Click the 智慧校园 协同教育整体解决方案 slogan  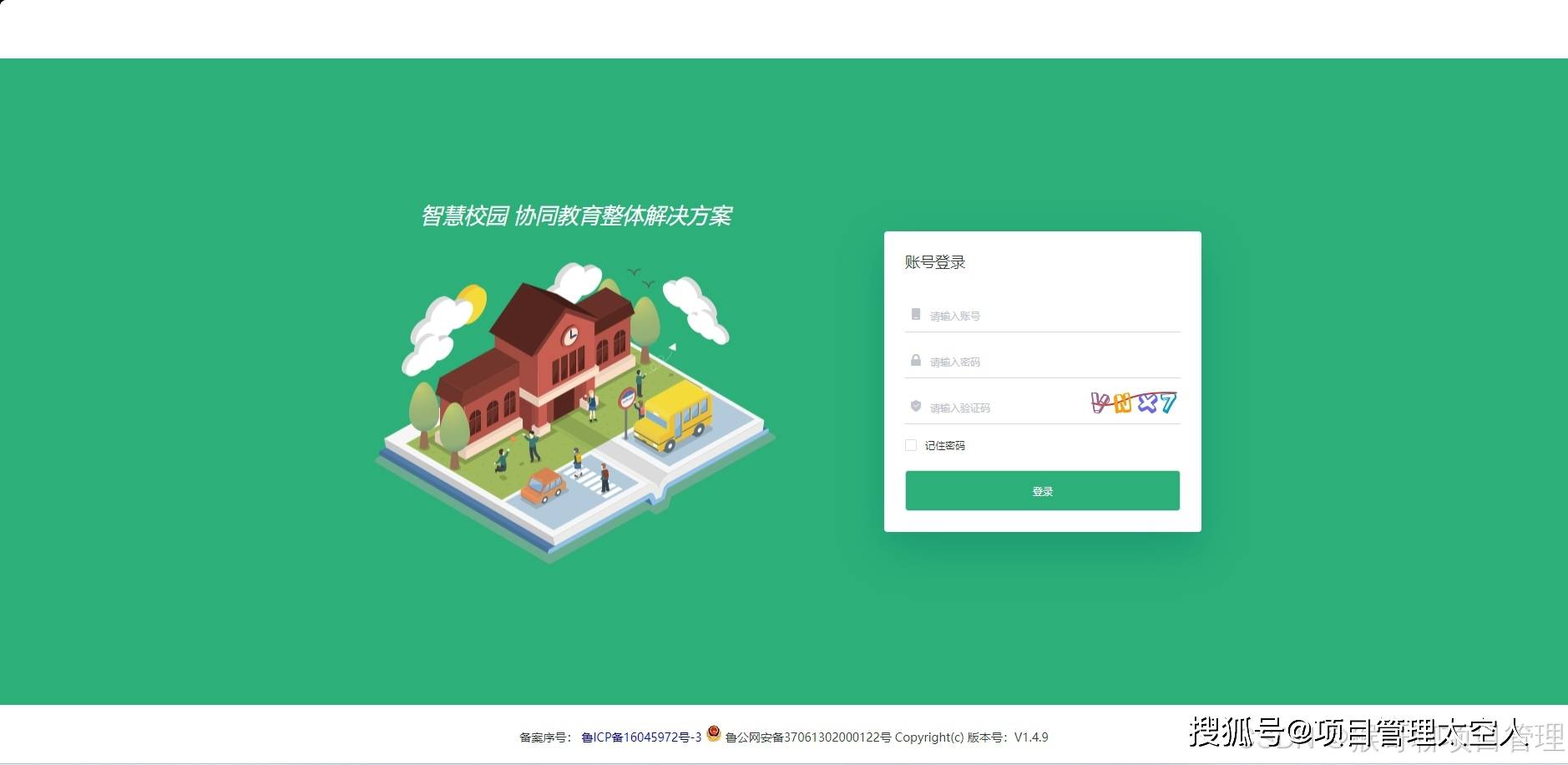[x=576, y=216]
